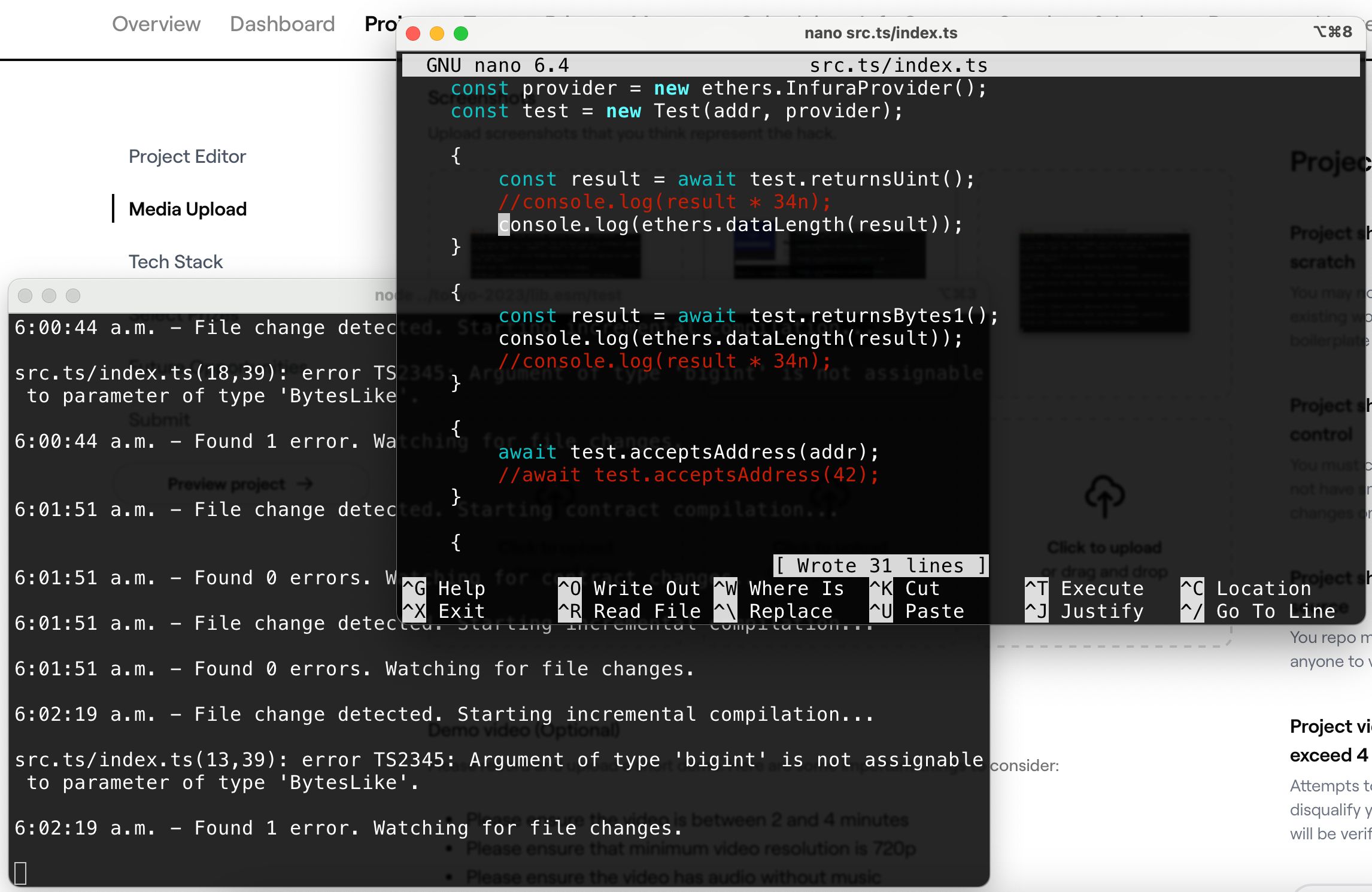Click the ^K Cut shortcut in nano
The height and width of the screenshot is (892, 1372).
pos(904,588)
